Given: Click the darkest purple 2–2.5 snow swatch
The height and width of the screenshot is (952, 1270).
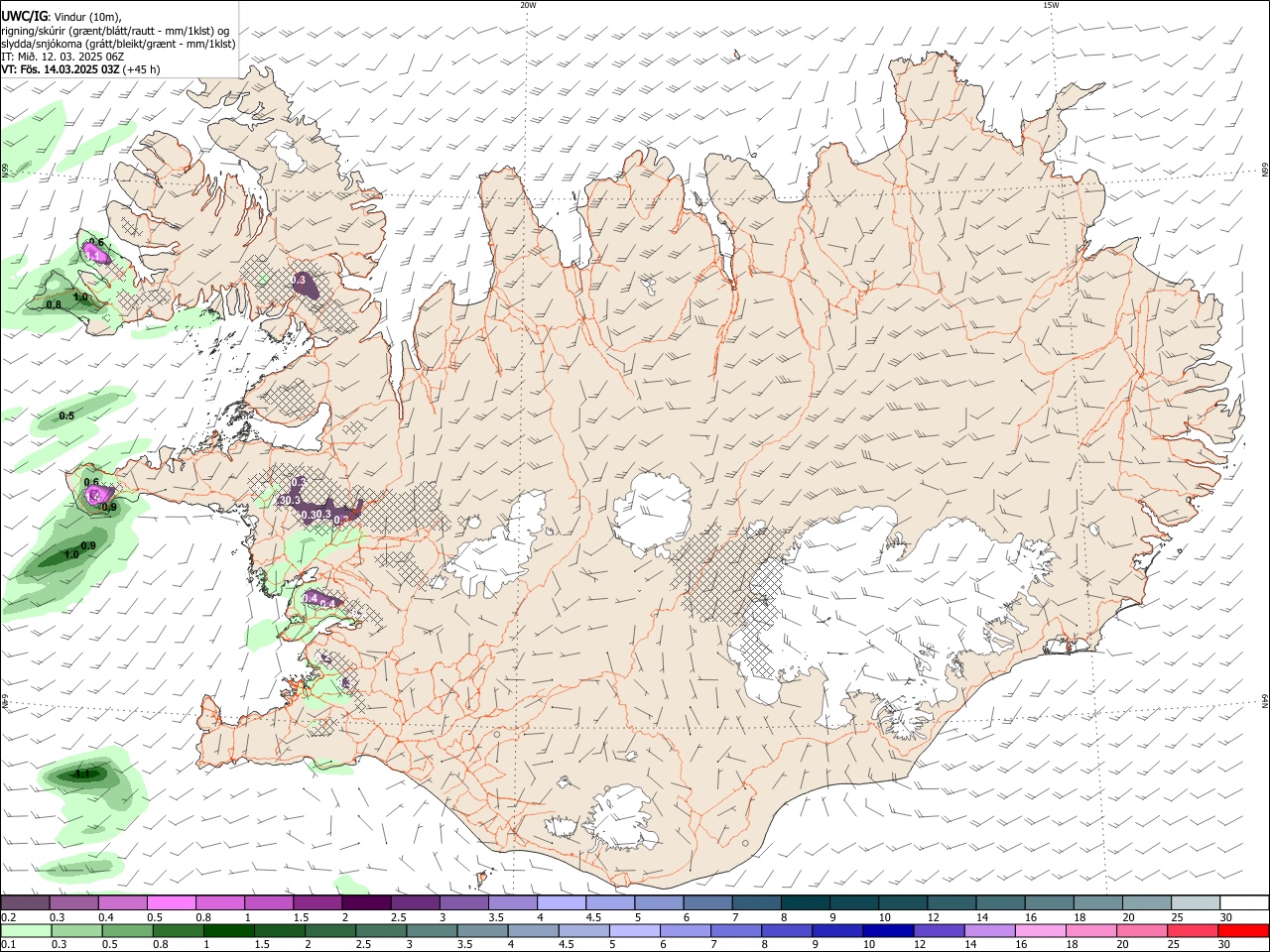Looking at the screenshot, I should click(x=366, y=902).
